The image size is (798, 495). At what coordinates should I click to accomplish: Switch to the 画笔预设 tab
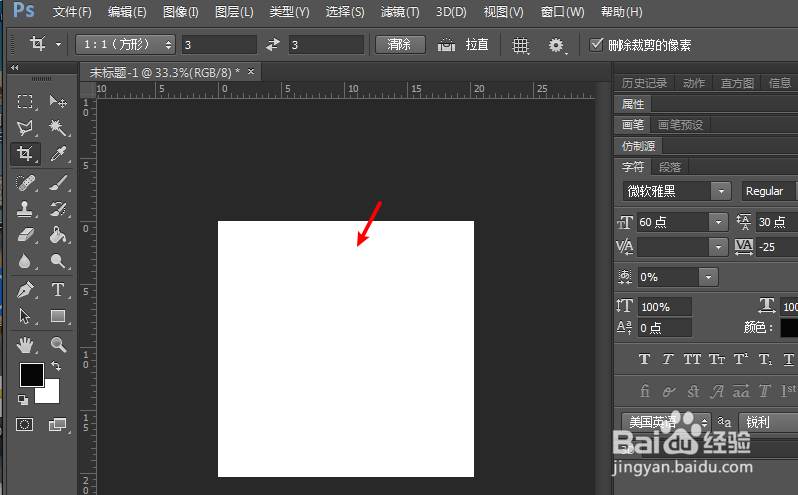(680, 125)
